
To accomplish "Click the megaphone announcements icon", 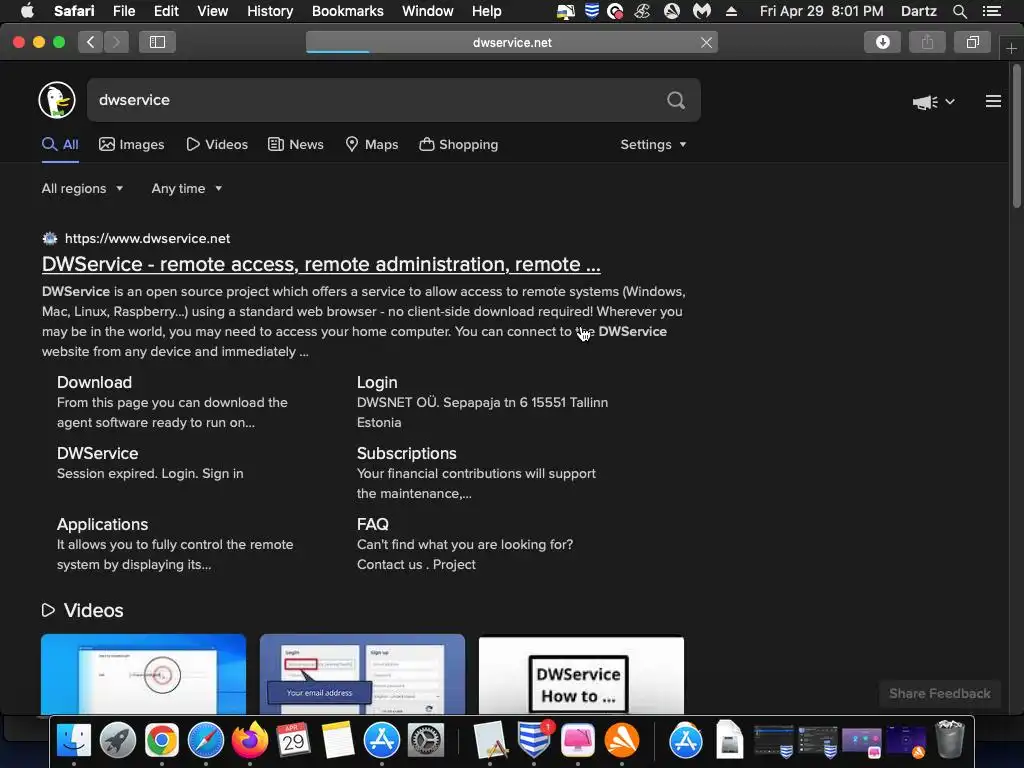I will pos(925,102).
